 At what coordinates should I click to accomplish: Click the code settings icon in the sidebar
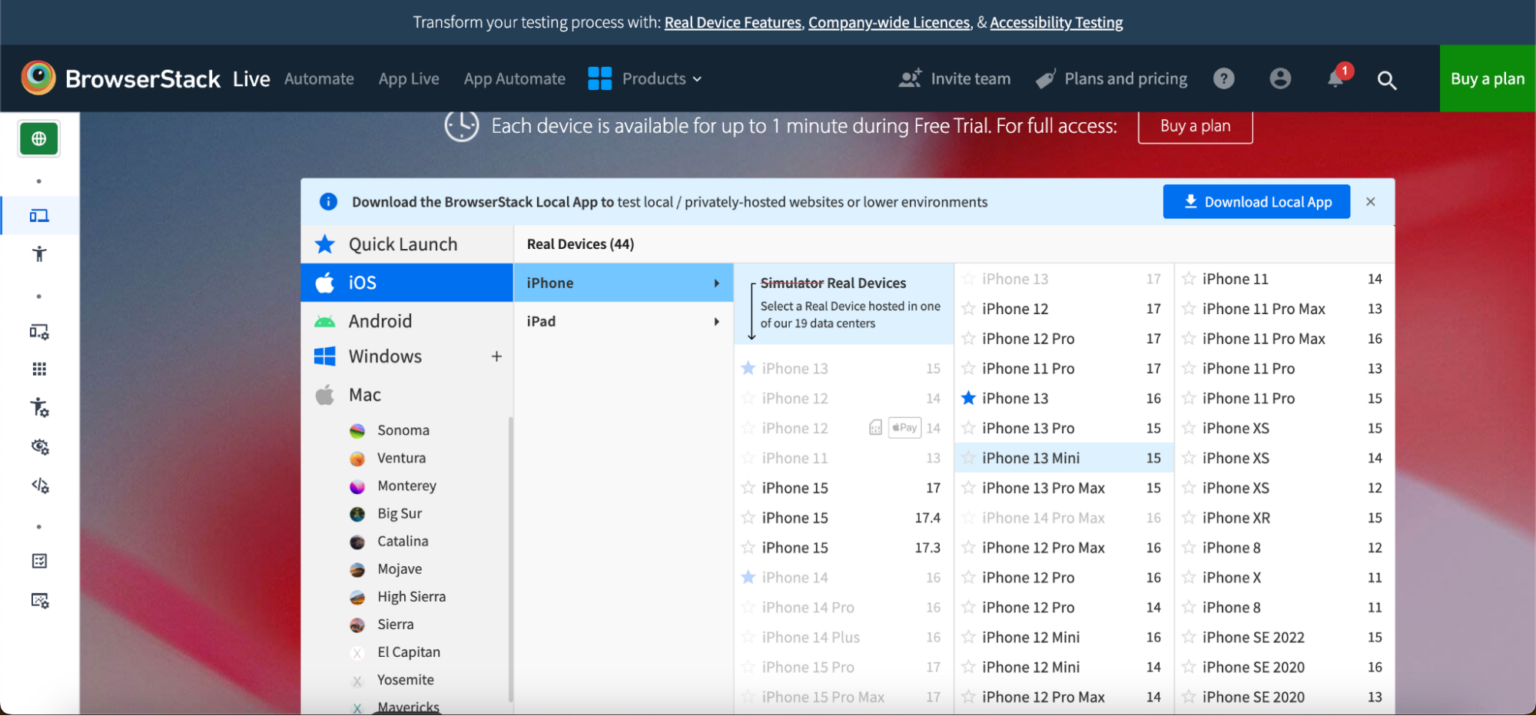(39, 484)
